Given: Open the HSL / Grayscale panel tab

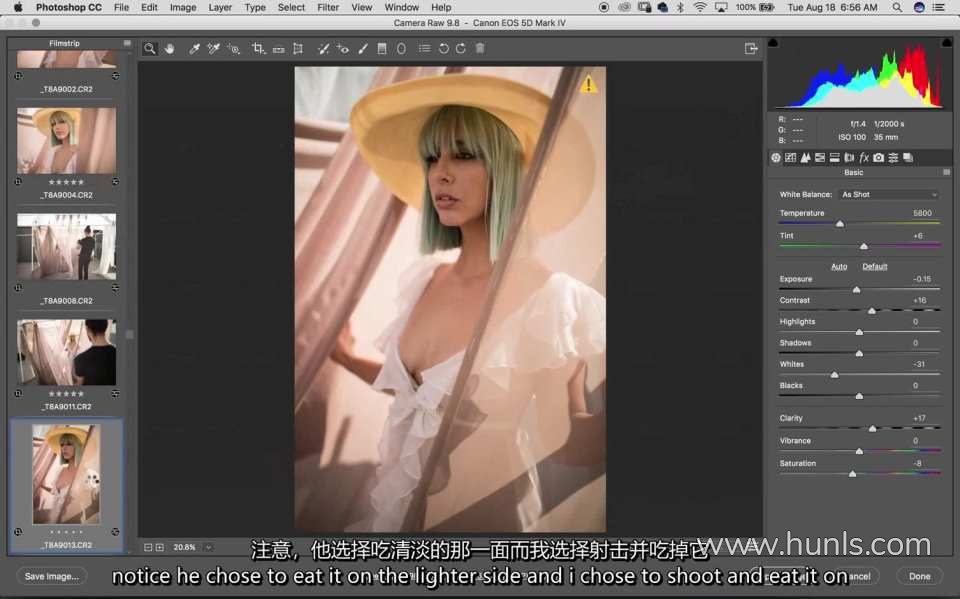Looking at the screenshot, I should [x=820, y=158].
